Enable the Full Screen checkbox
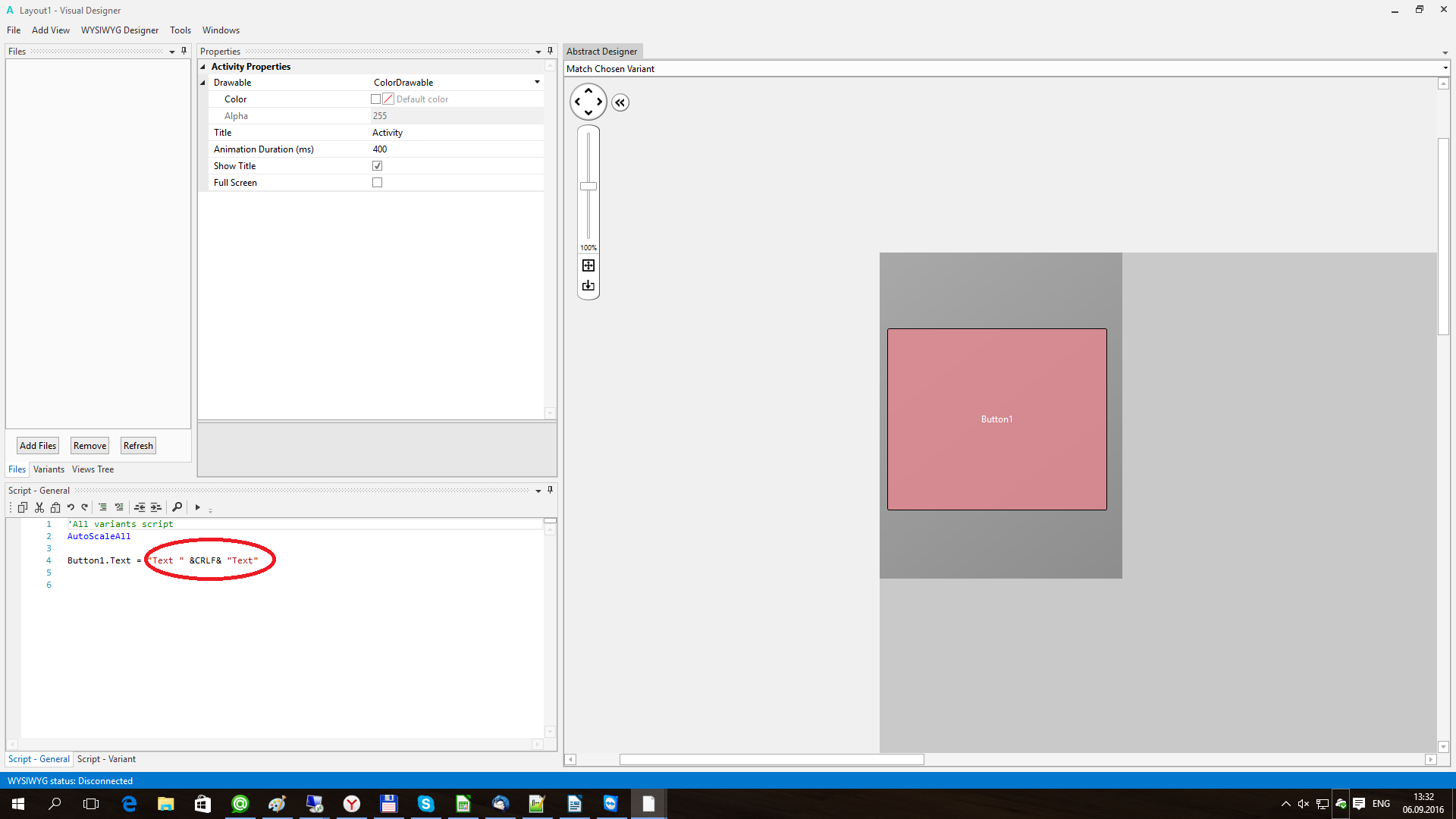Image resolution: width=1456 pixels, height=819 pixels. click(x=377, y=183)
